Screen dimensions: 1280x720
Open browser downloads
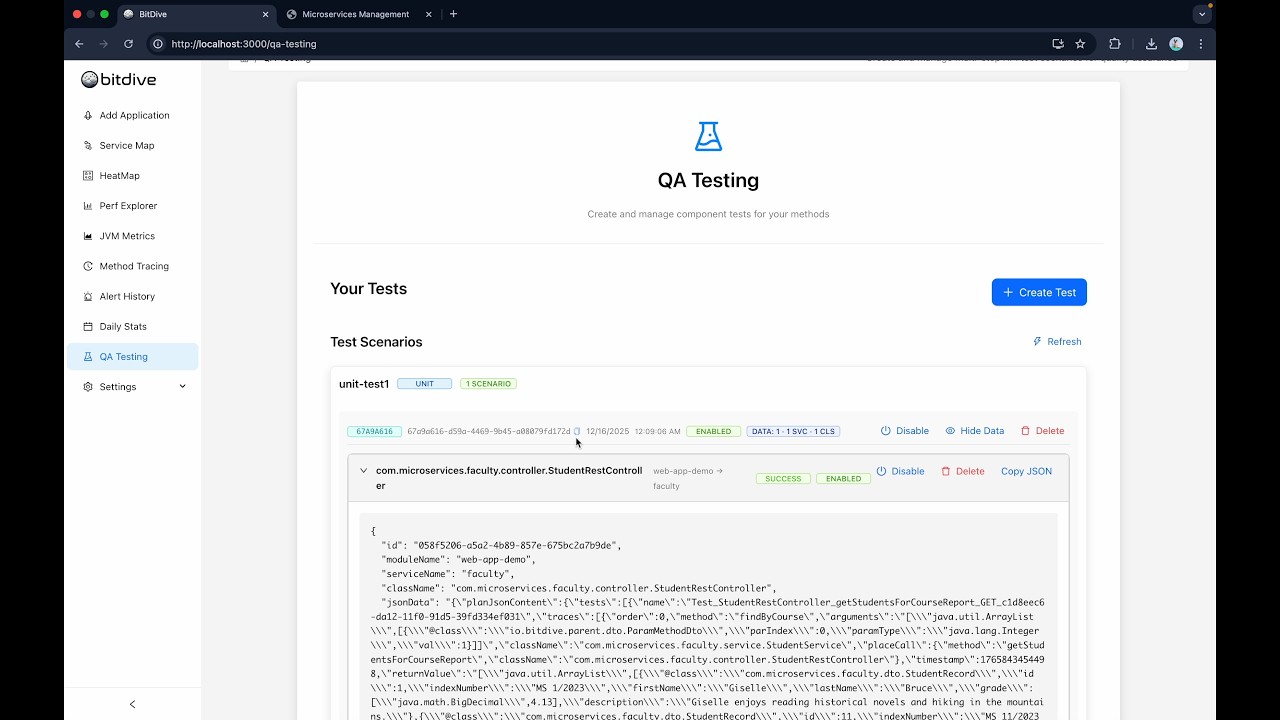(x=1151, y=44)
